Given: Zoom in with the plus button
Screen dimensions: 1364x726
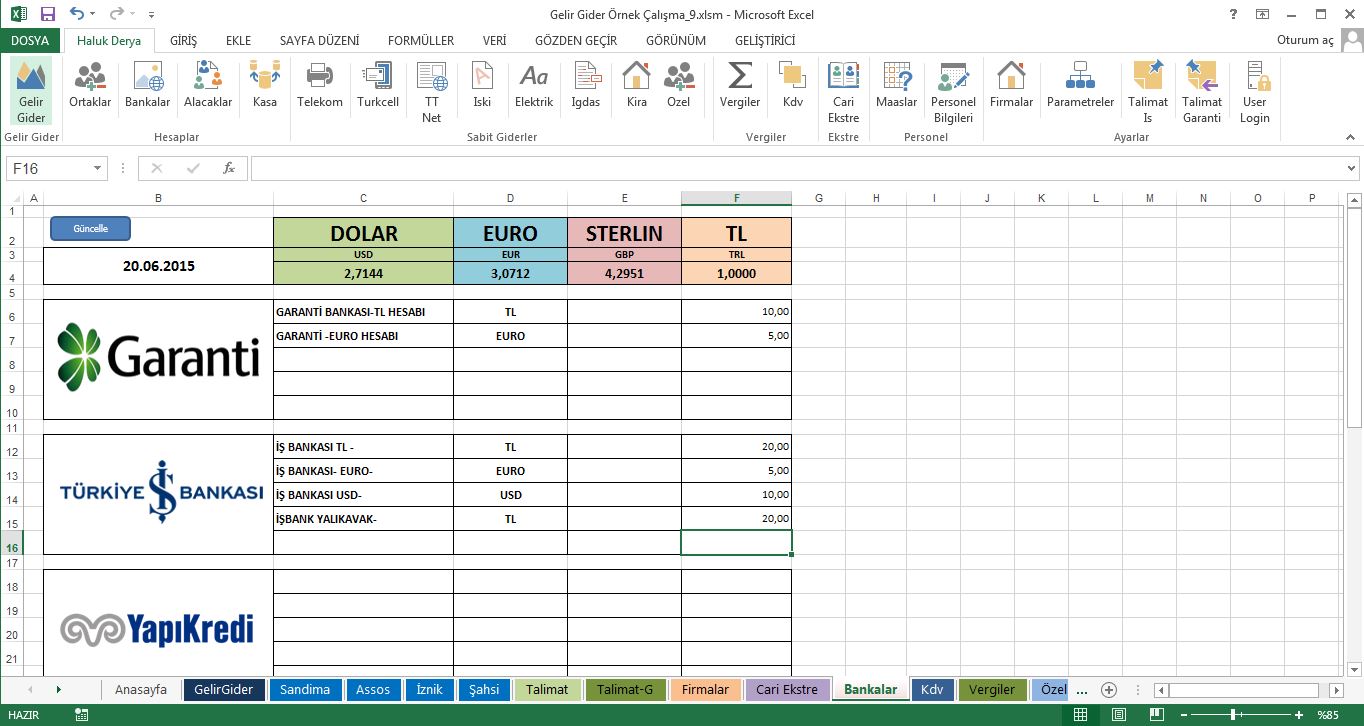Looking at the screenshot, I should tap(1299, 715).
